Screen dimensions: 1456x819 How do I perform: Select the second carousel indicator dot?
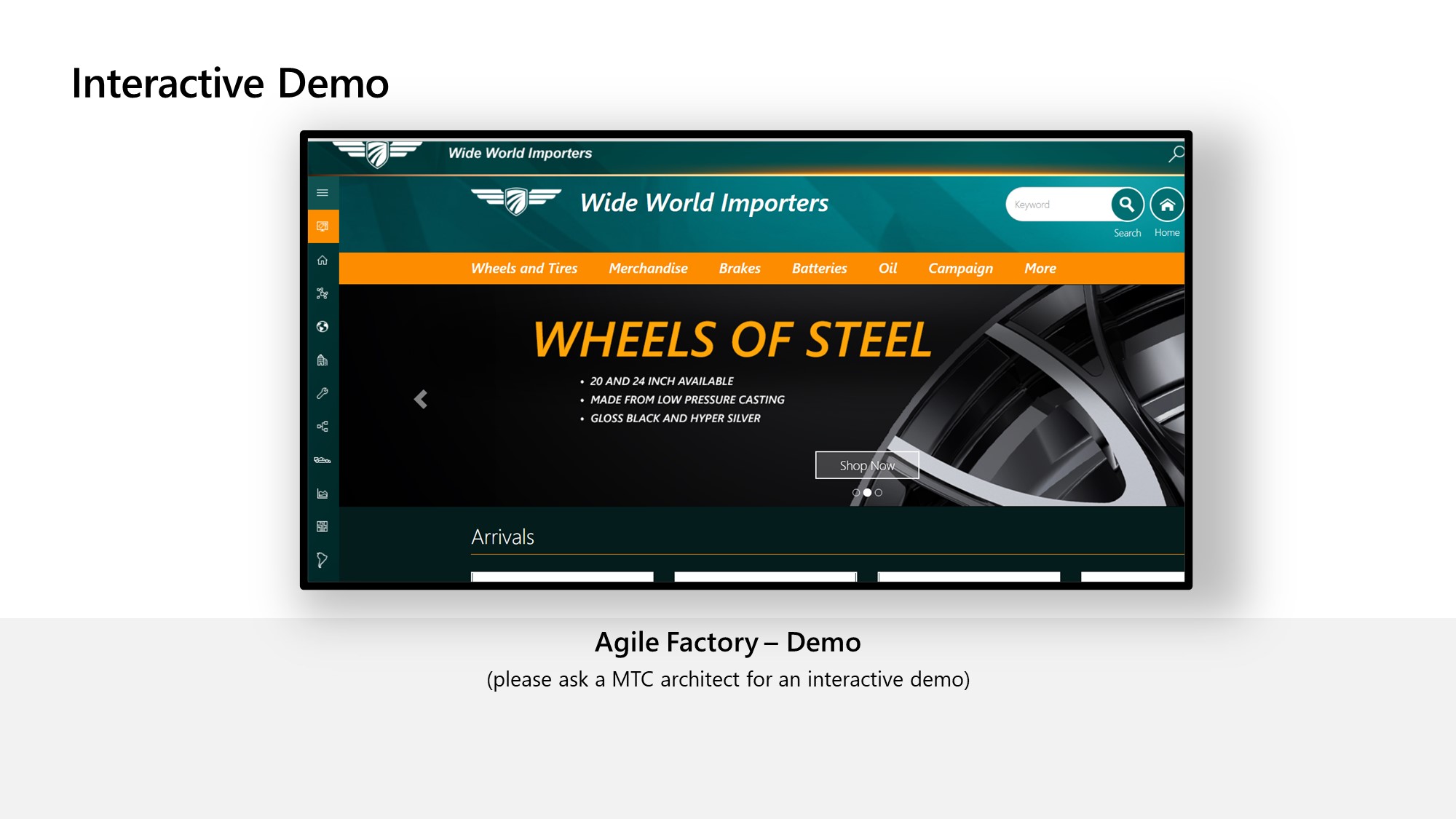point(867,493)
